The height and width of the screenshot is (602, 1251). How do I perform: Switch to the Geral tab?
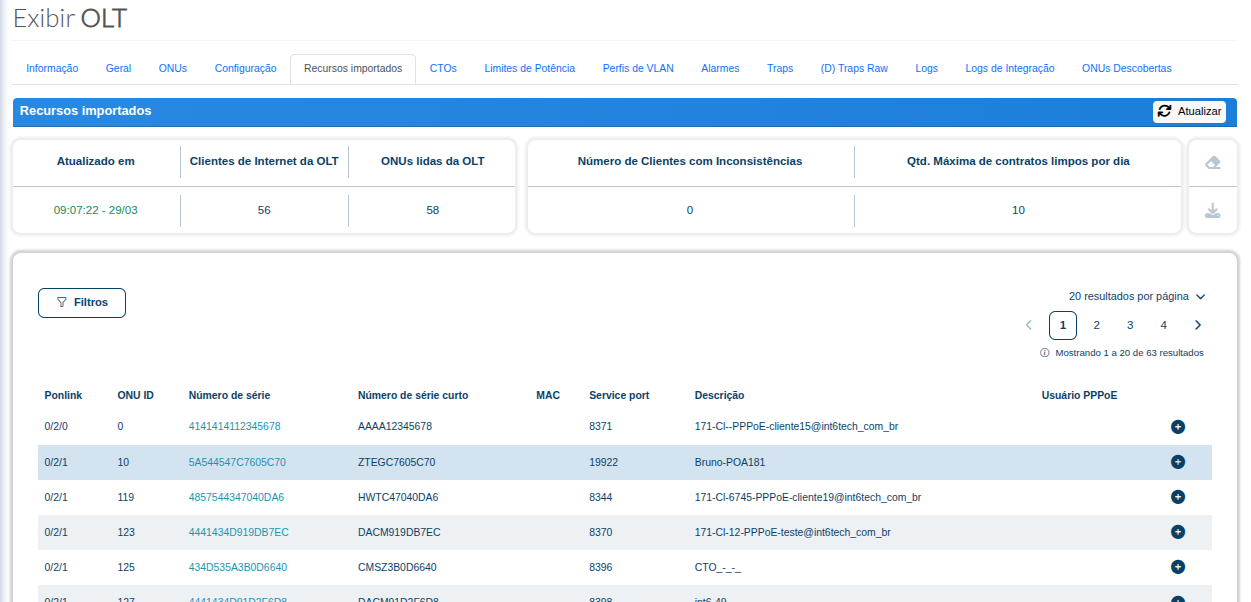point(118,69)
